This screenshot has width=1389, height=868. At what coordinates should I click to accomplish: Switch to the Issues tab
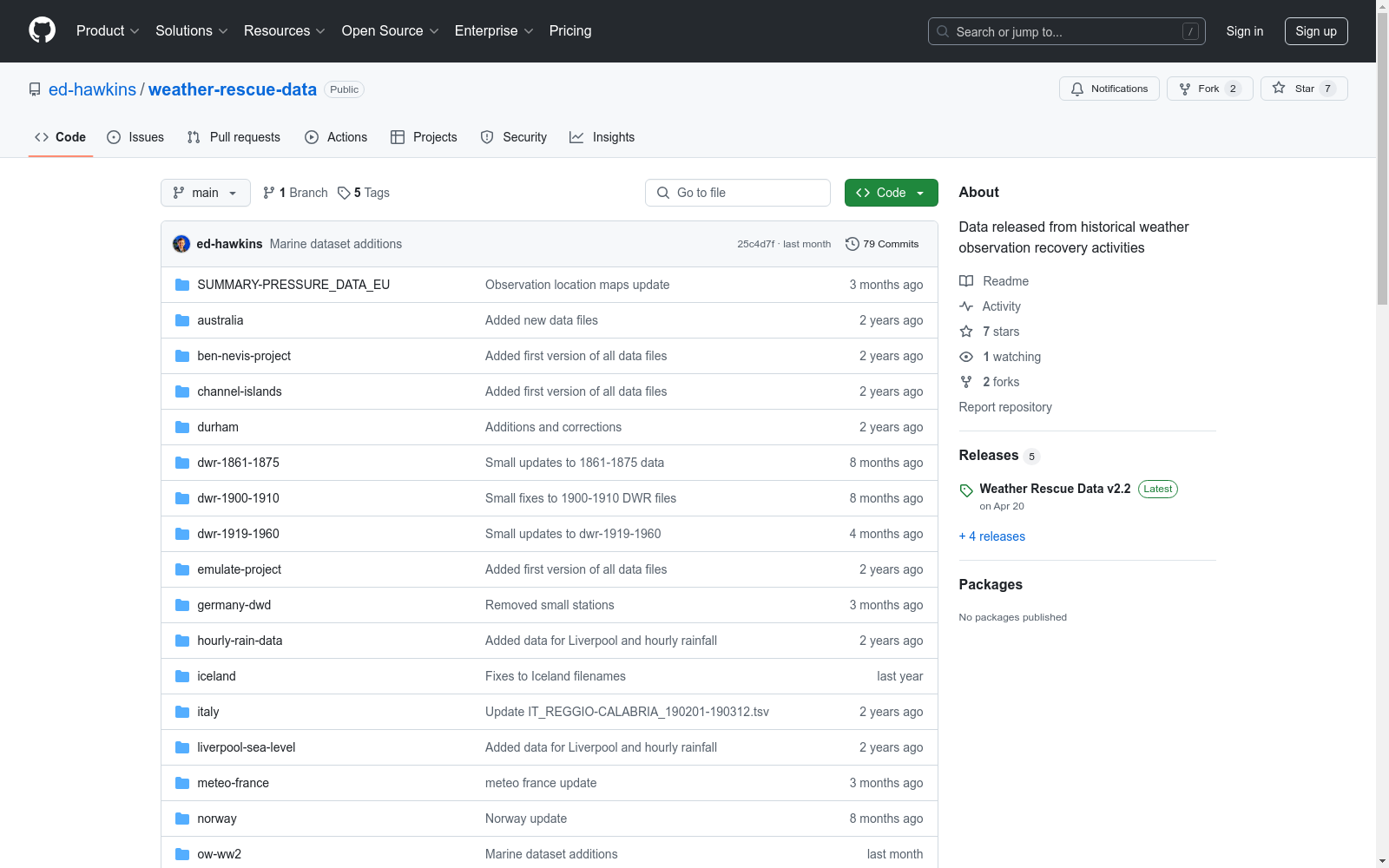tap(135, 137)
